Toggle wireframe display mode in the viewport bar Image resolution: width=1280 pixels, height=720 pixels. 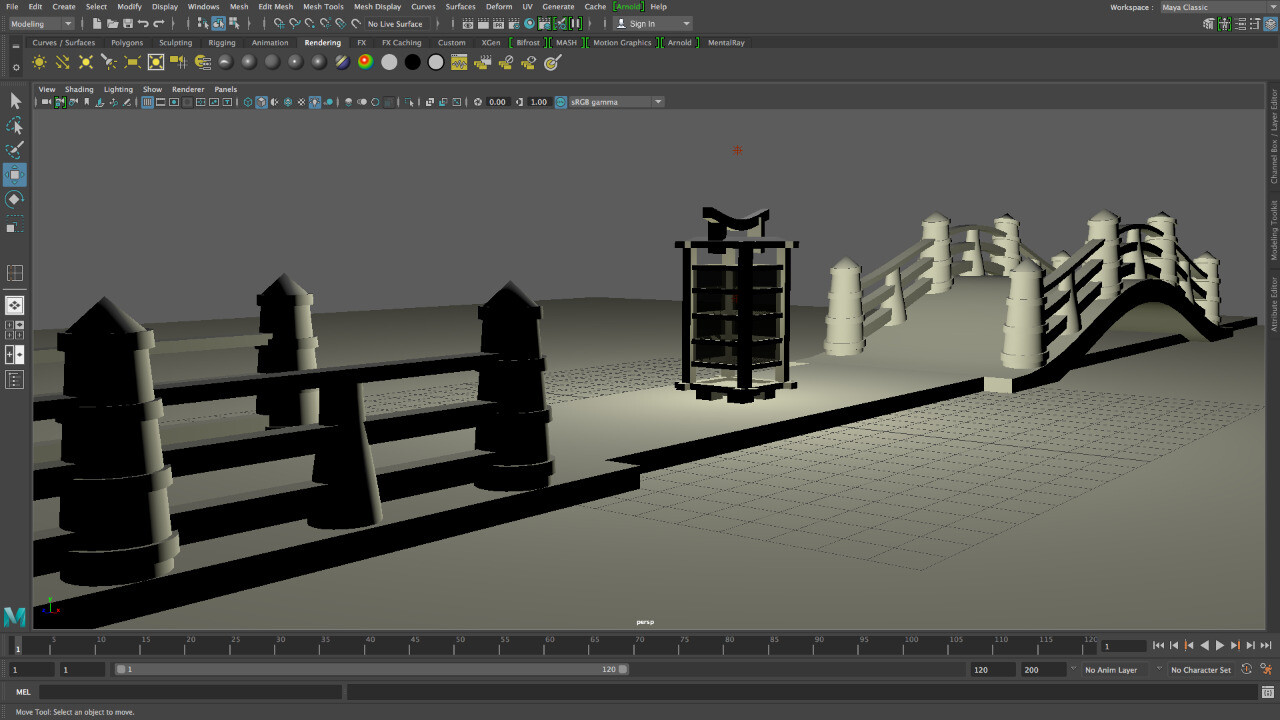(248, 101)
